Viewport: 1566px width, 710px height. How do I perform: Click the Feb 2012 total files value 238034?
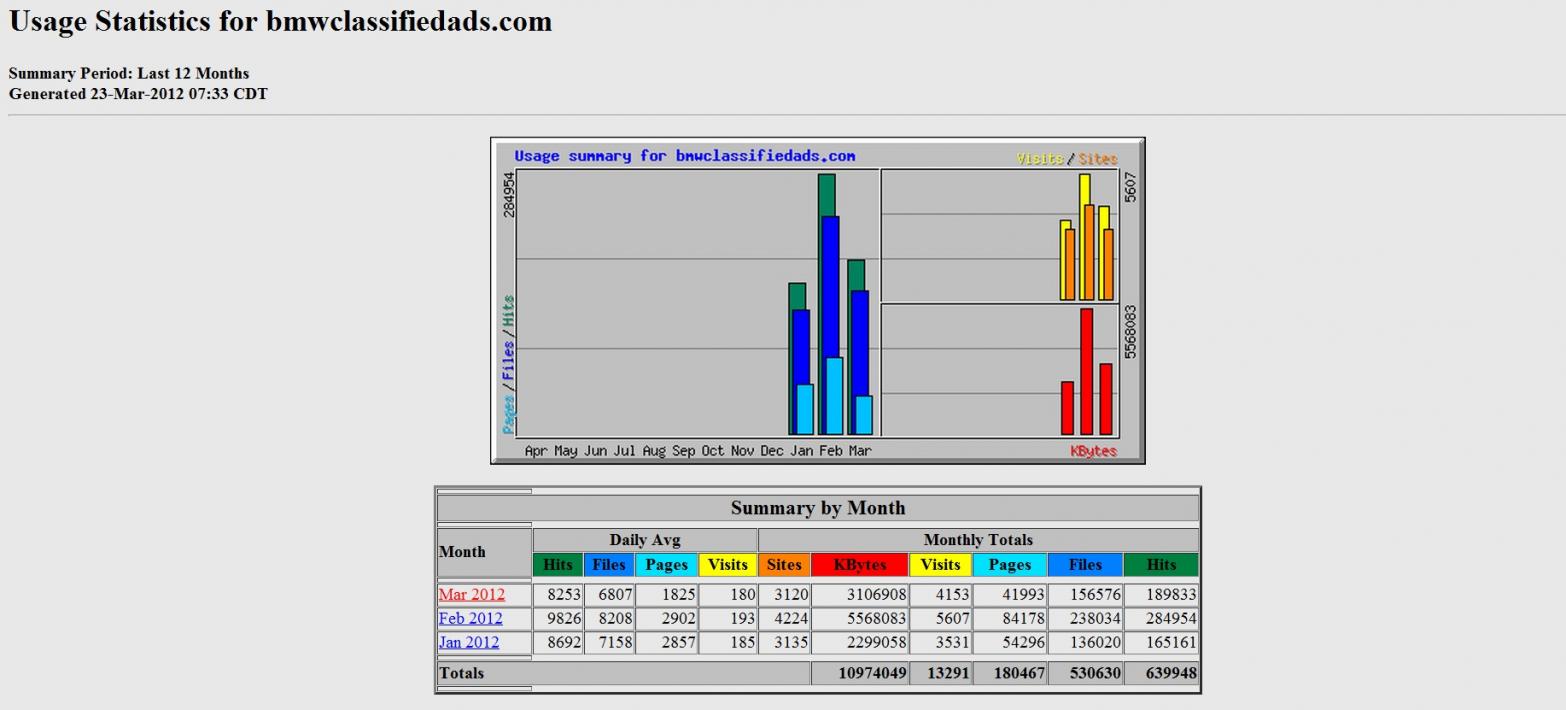coord(1095,618)
